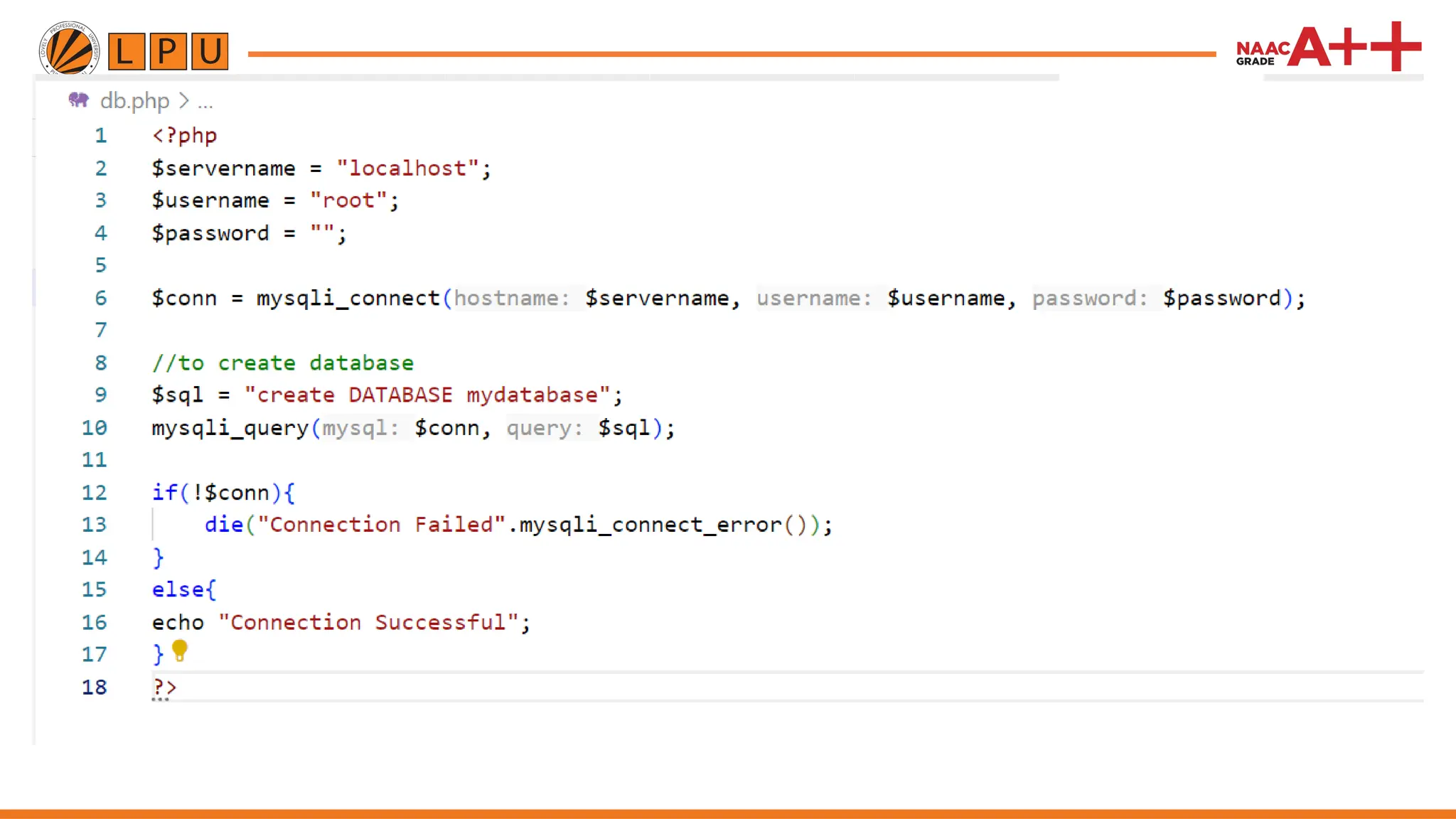Click the mysqli_connect function name
The width and height of the screenshot is (1456, 819).
click(x=348, y=298)
